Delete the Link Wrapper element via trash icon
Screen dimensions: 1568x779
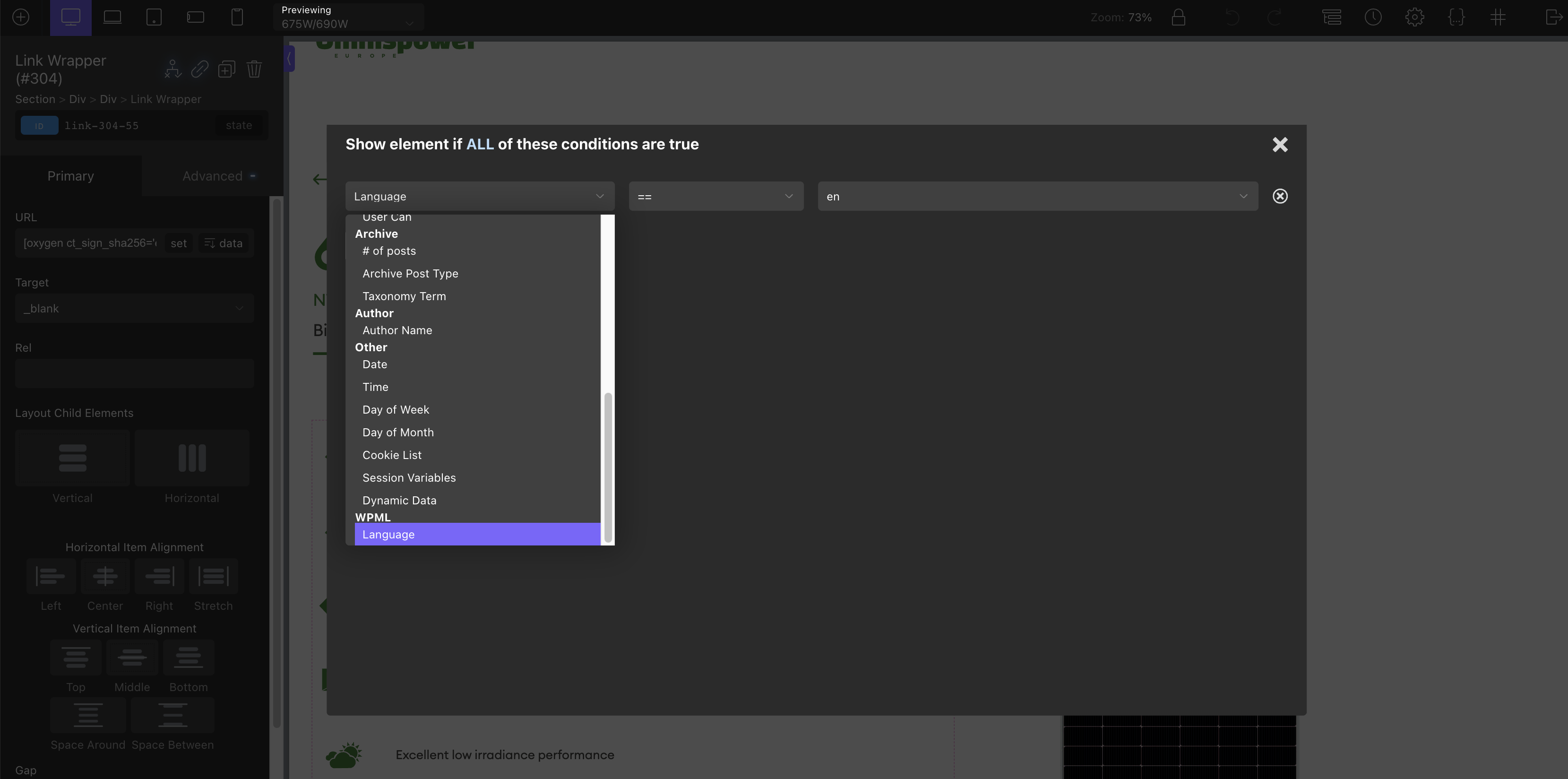tap(254, 69)
